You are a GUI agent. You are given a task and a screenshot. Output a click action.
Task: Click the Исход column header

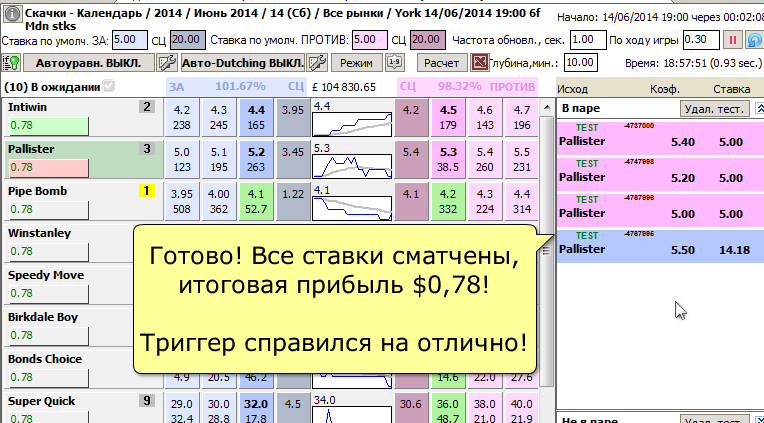pyautogui.click(x=573, y=89)
